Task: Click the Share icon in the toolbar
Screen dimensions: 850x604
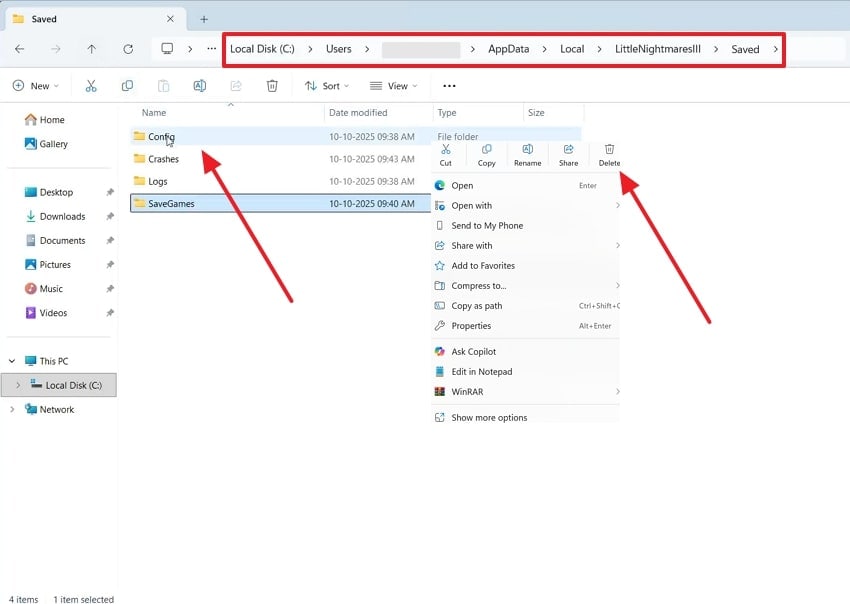Action: (236, 86)
